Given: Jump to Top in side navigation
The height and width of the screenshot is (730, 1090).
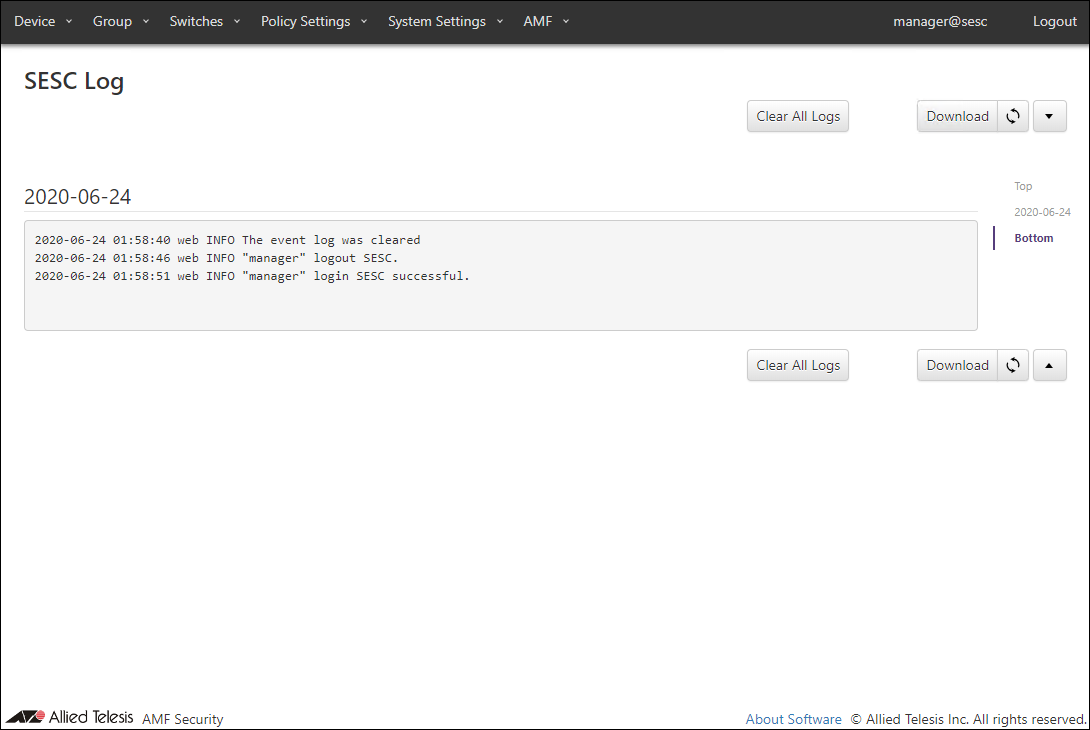Looking at the screenshot, I should (1023, 186).
